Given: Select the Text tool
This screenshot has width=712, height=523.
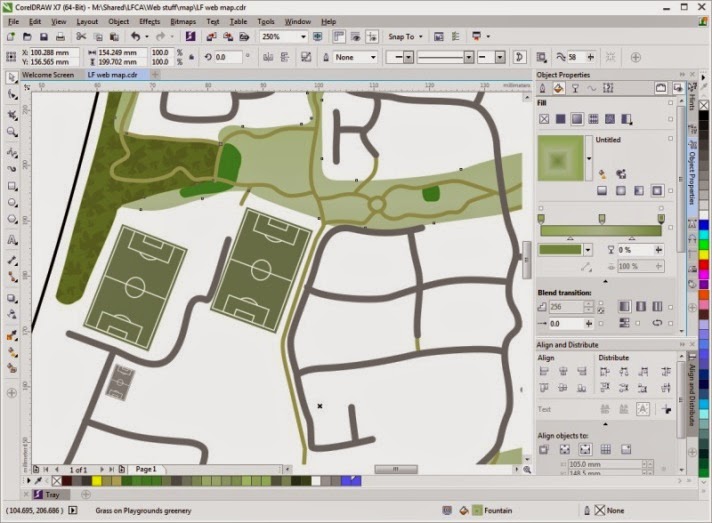Looking at the screenshot, I should tap(12, 240).
